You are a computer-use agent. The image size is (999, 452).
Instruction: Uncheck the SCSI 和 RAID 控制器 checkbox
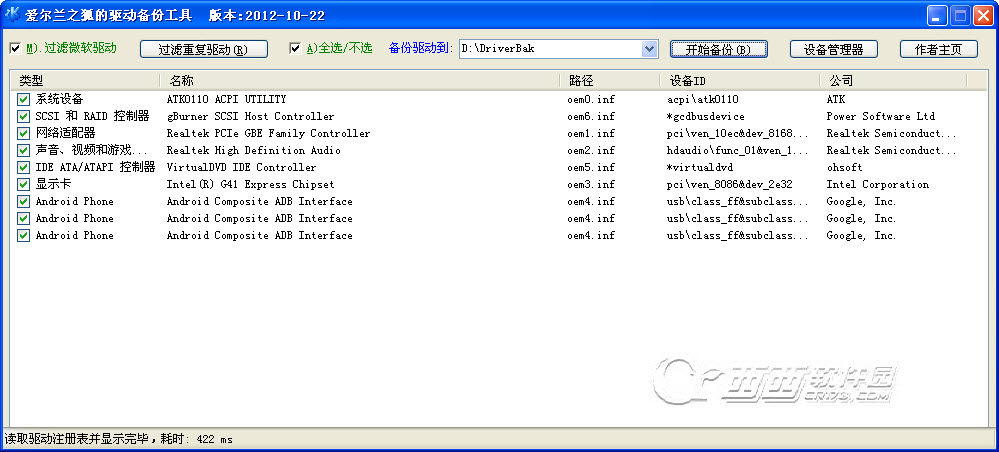click(x=24, y=117)
